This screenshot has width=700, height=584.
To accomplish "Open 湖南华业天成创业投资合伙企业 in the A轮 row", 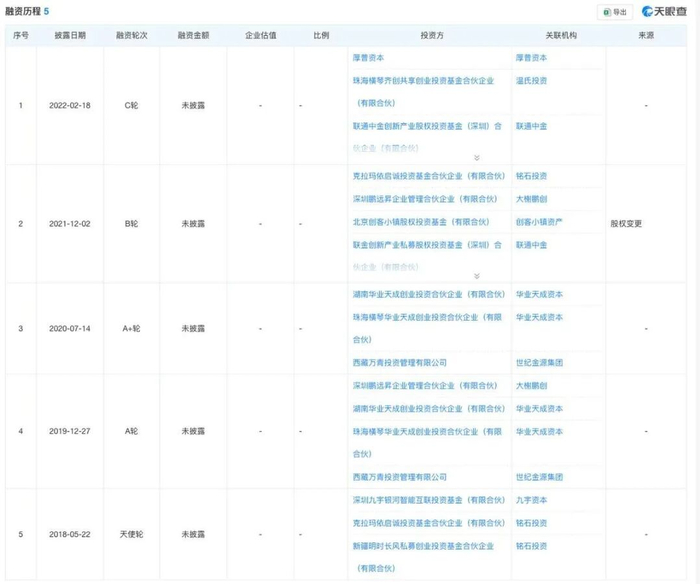I will [x=429, y=409].
